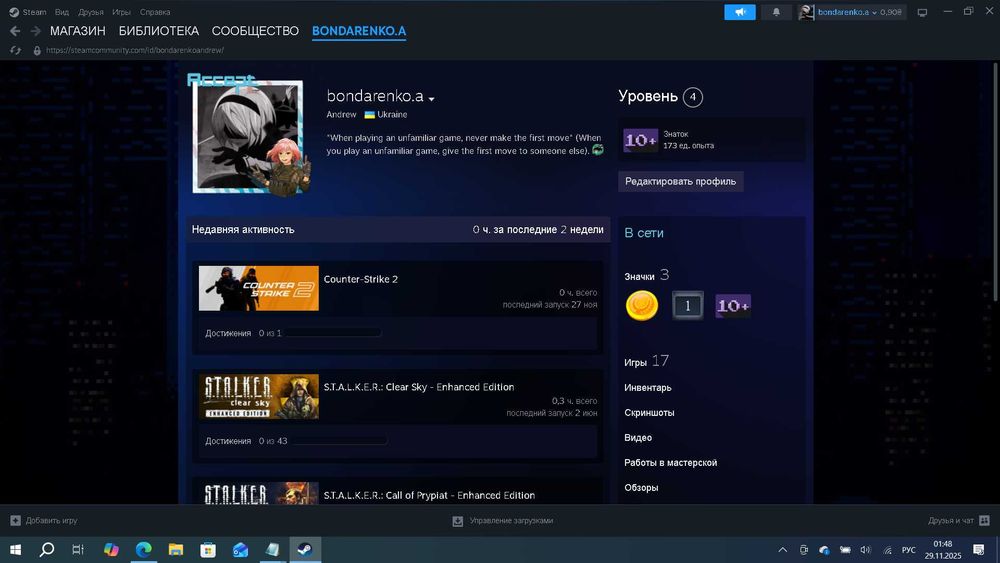Screen dimensions: 1000x563
Task: Expand the bondarenko.a name history arrow
Action: pos(432,99)
